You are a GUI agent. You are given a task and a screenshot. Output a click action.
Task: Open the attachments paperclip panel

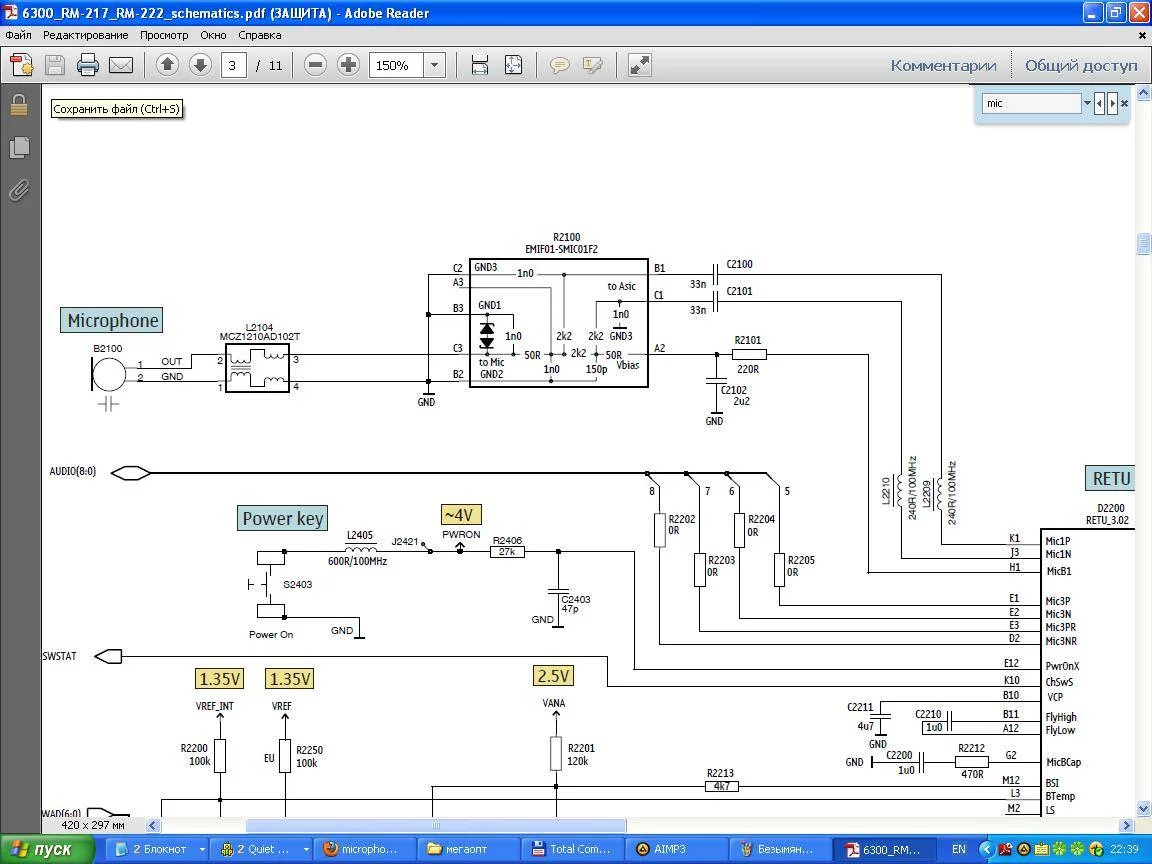point(18,190)
